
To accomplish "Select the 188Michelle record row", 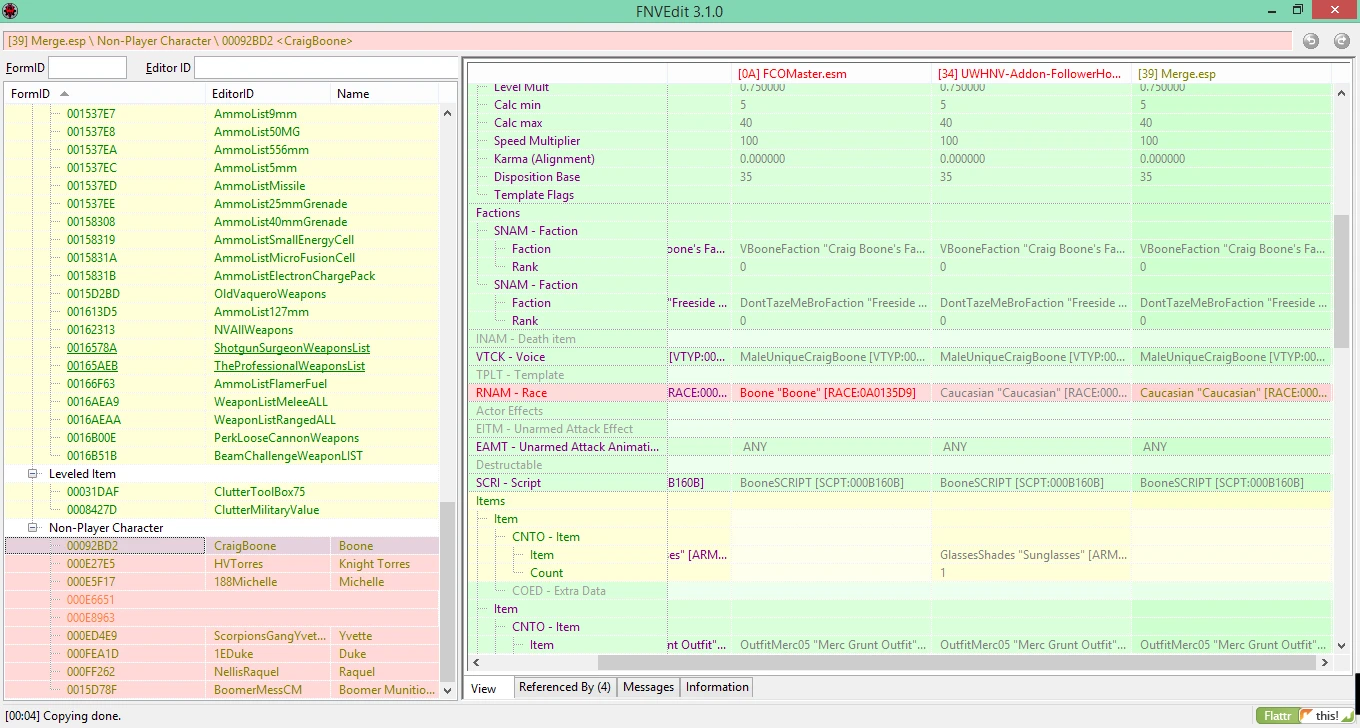I will pyautogui.click(x=221, y=582).
